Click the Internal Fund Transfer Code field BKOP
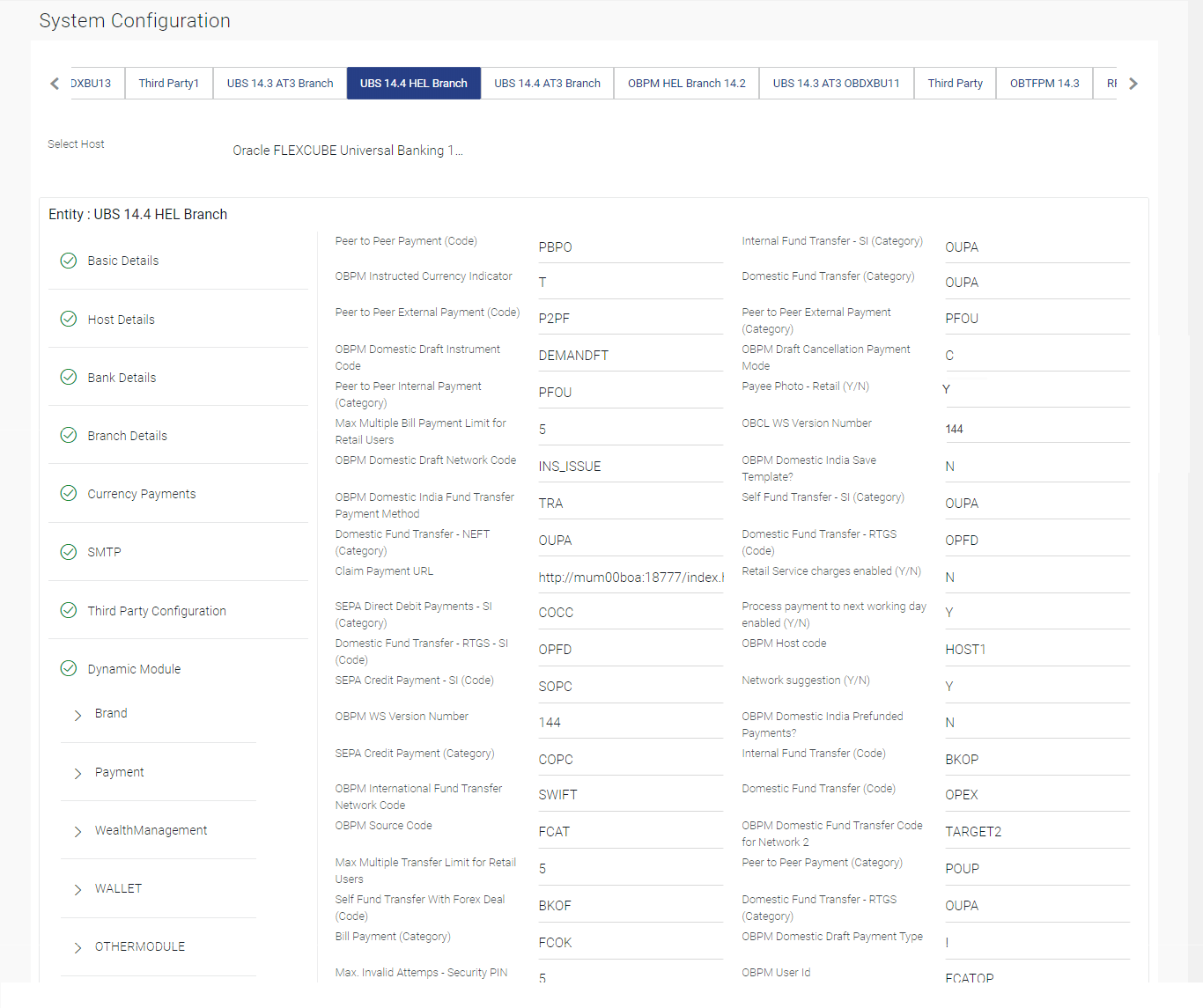 (1037, 760)
